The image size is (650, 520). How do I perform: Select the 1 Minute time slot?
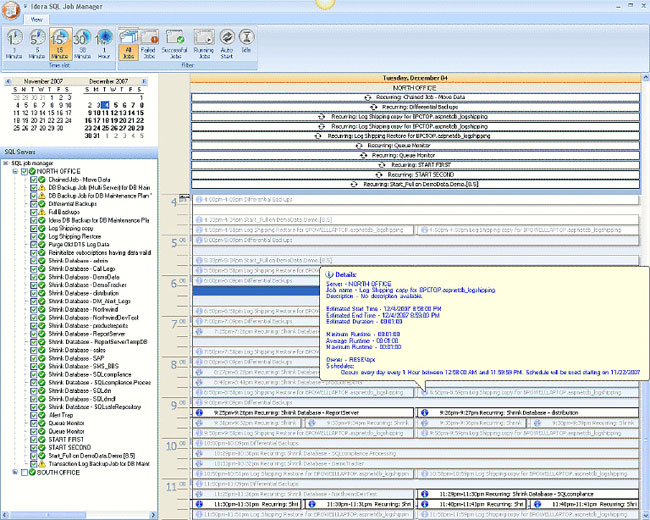14,44
